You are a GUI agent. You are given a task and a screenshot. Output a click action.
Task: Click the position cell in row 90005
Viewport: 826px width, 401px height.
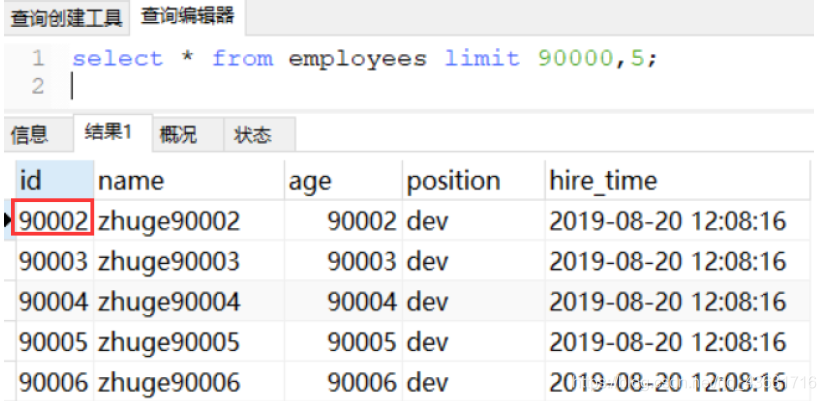pyautogui.click(x=426, y=343)
